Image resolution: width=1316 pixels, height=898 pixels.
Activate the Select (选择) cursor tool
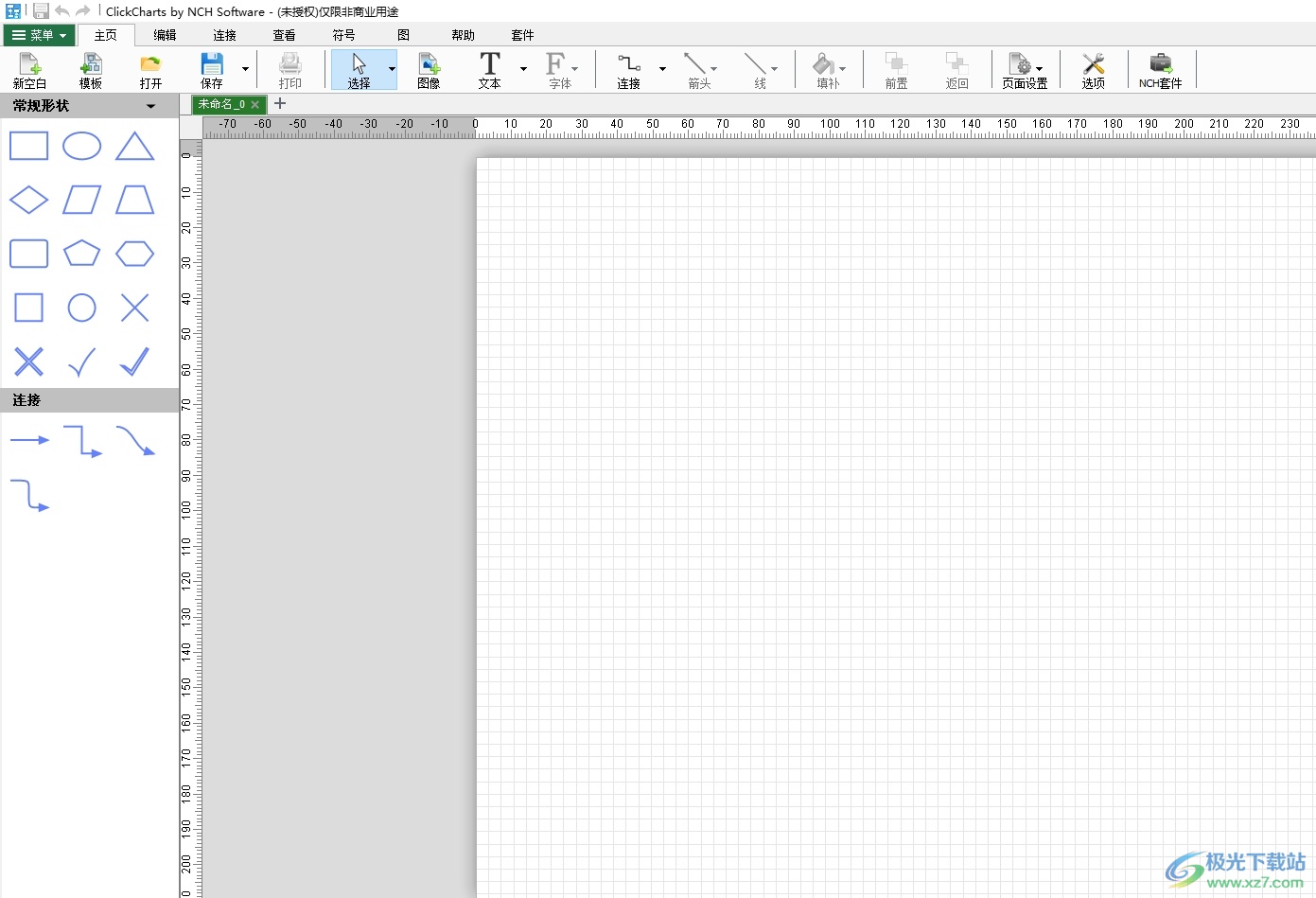(x=360, y=70)
